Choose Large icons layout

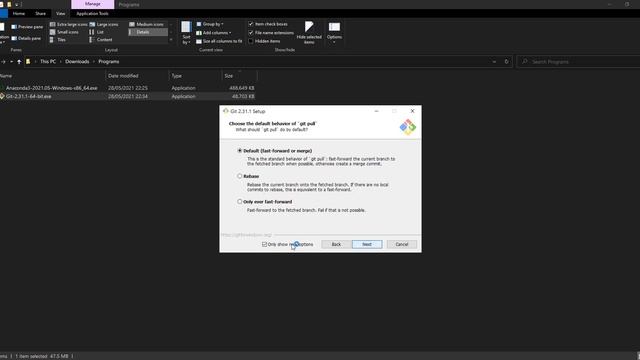coord(104,24)
